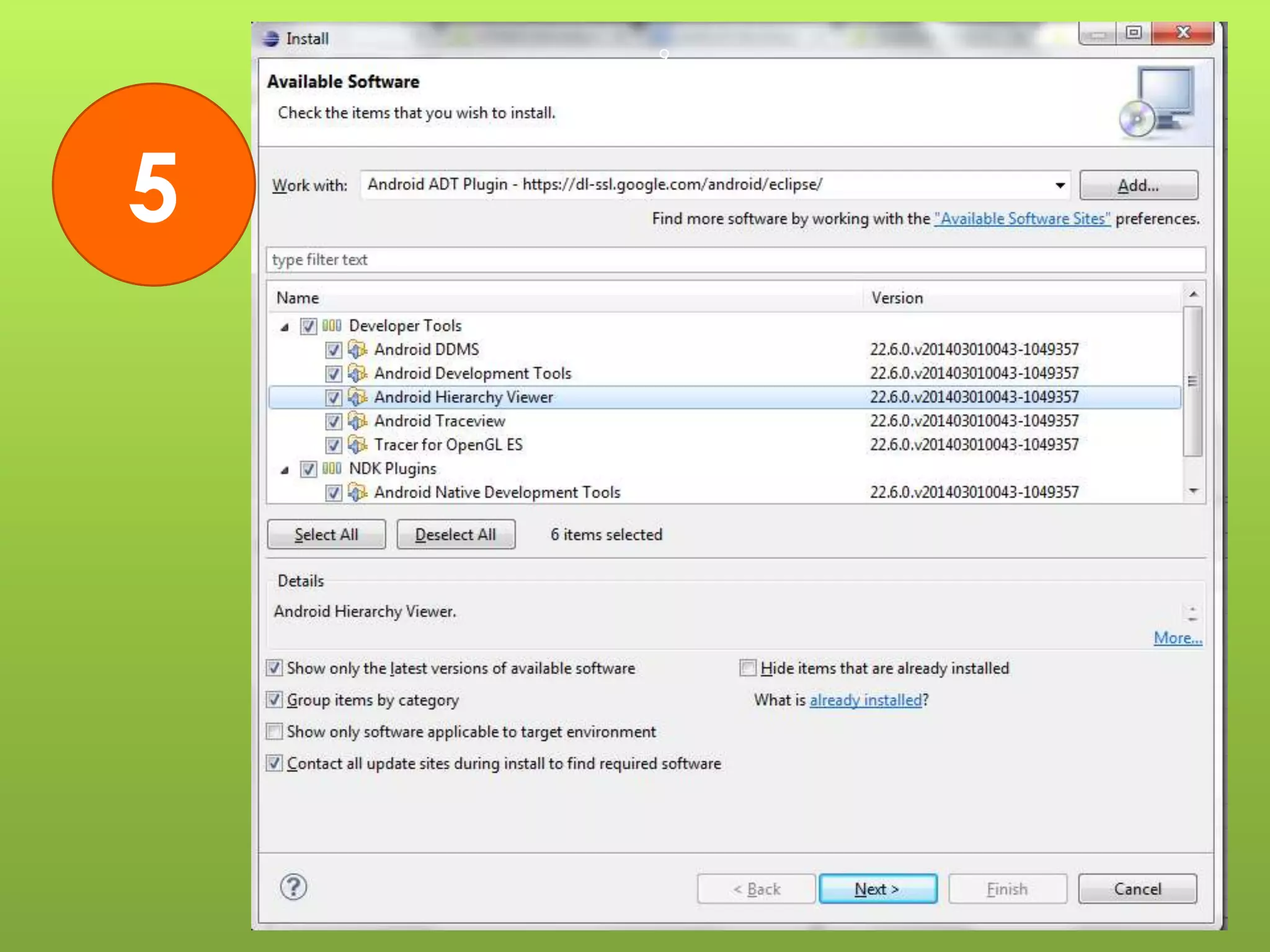1270x952 pixels.
Task: Uncheck the Android Hierarchy Viewer checkbox
Action: point(334,397)
